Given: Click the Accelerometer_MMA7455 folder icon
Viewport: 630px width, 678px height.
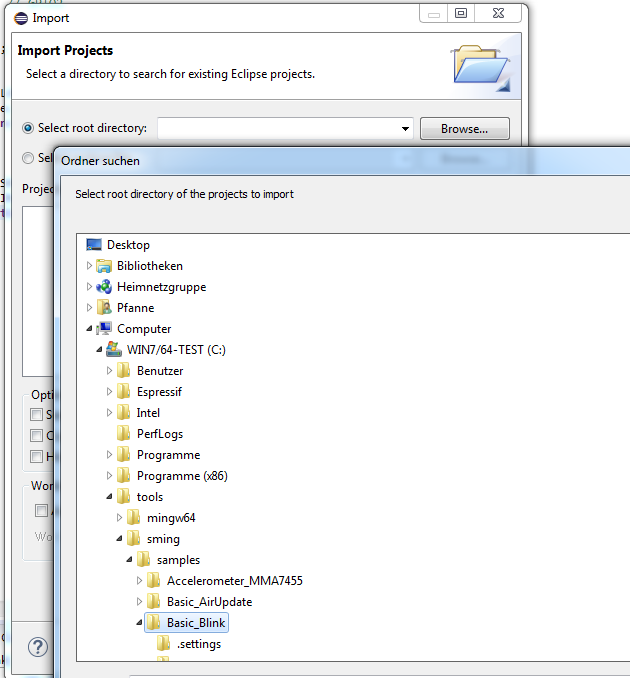Looking at the screenshot, I should coord(154,581).
